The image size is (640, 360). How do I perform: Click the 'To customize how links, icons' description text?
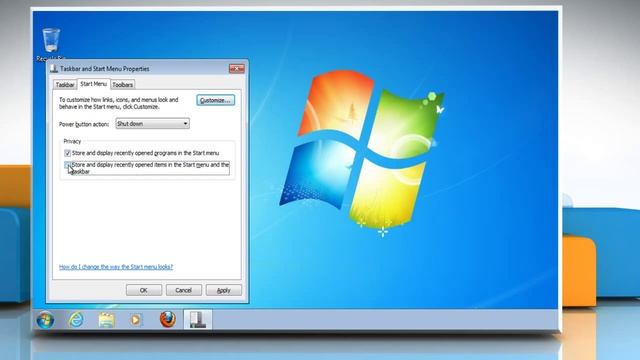click(119, 103)
